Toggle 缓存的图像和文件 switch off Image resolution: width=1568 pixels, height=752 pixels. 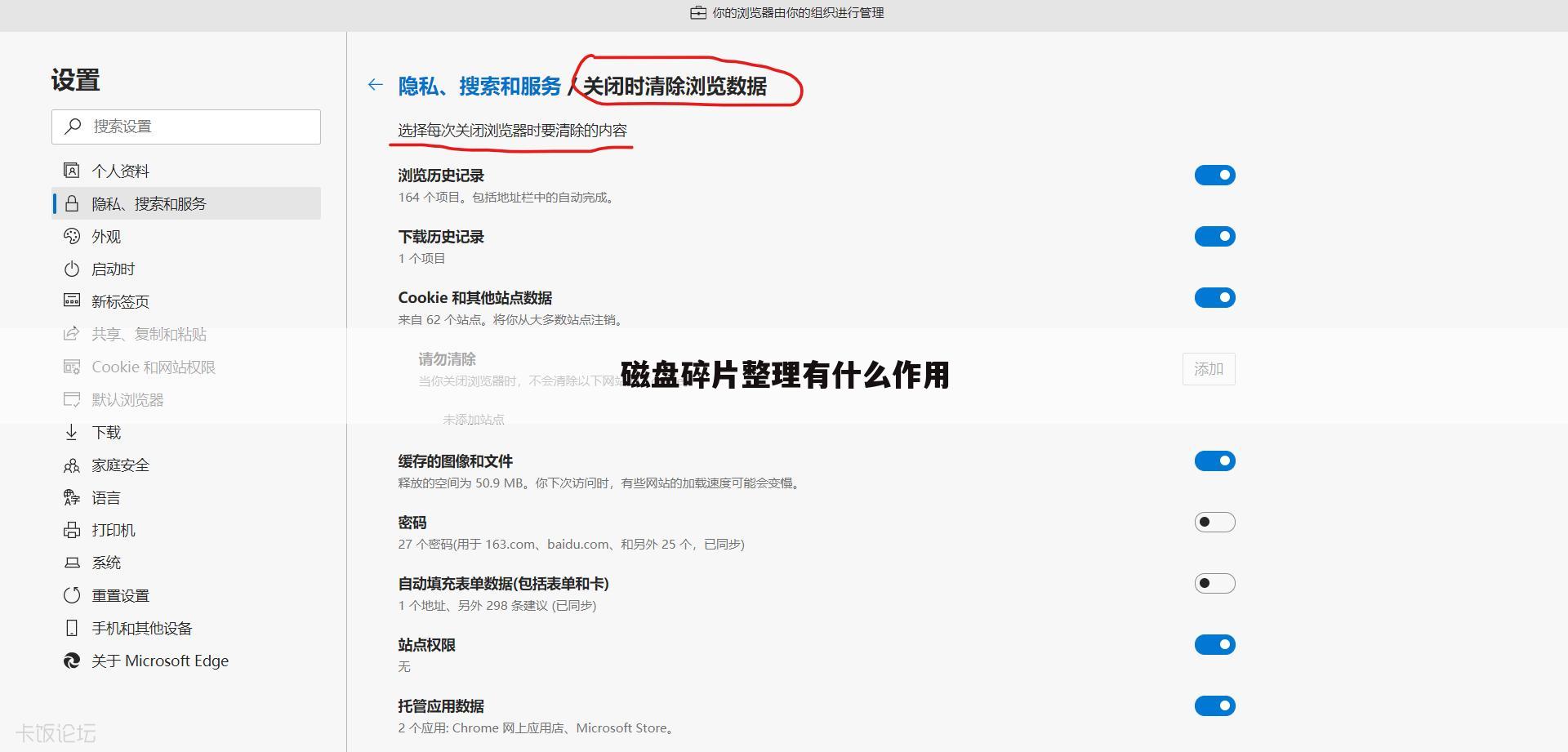[x=1214, y=461]
